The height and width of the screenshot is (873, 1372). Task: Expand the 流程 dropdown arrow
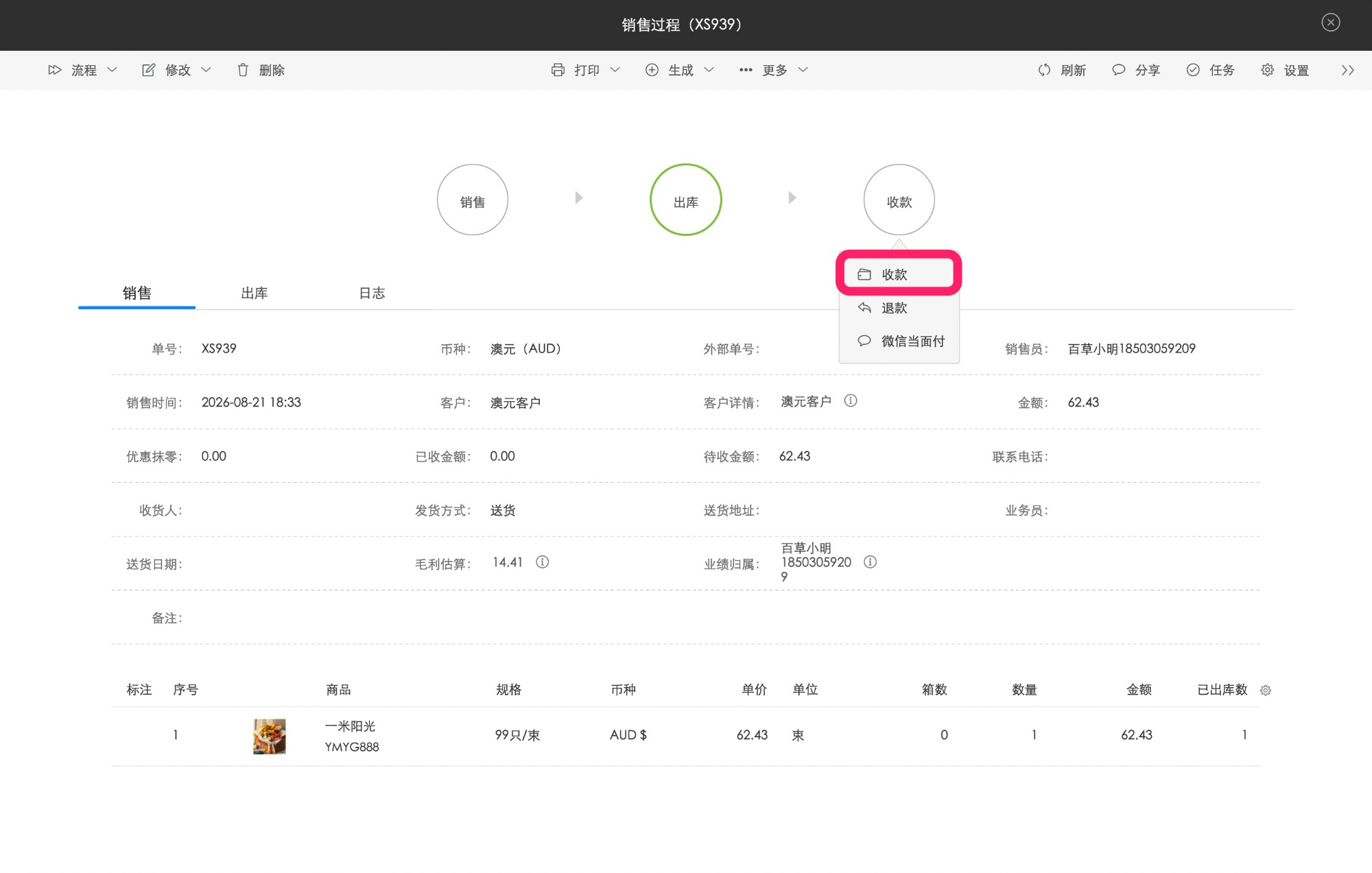coord(112,70)
